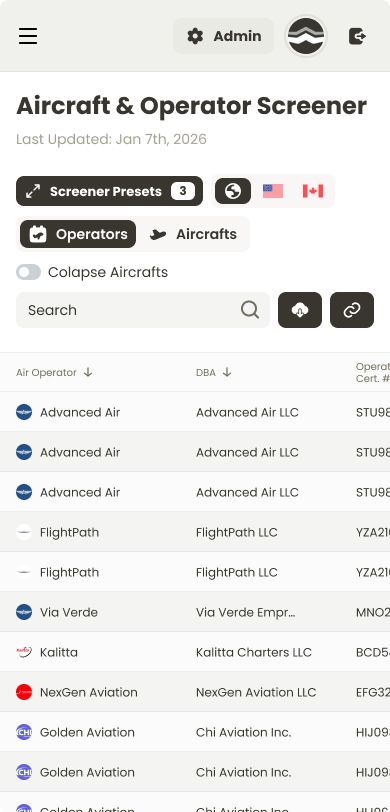This screenshot has height=812, width=390.
Task: Select the Via Verde operator name
Action: tap(69, 612)
